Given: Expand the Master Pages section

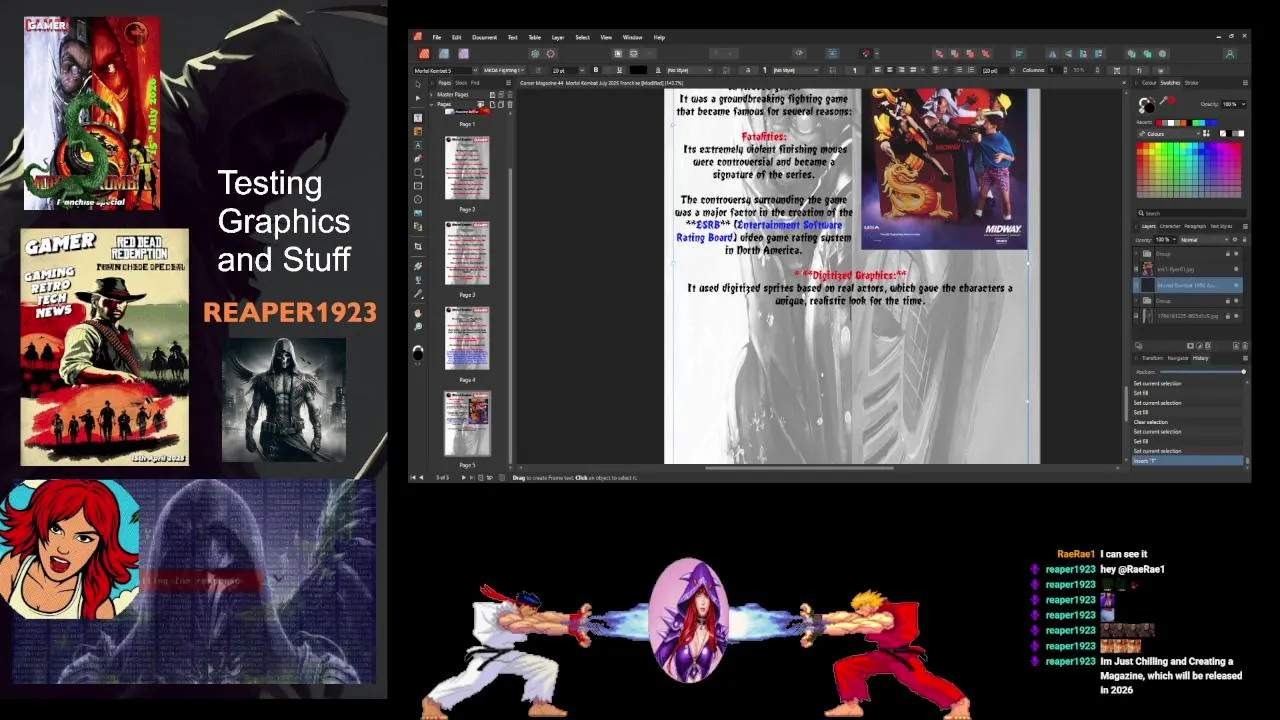Looking at the screenshot, I should click(431, 94).
